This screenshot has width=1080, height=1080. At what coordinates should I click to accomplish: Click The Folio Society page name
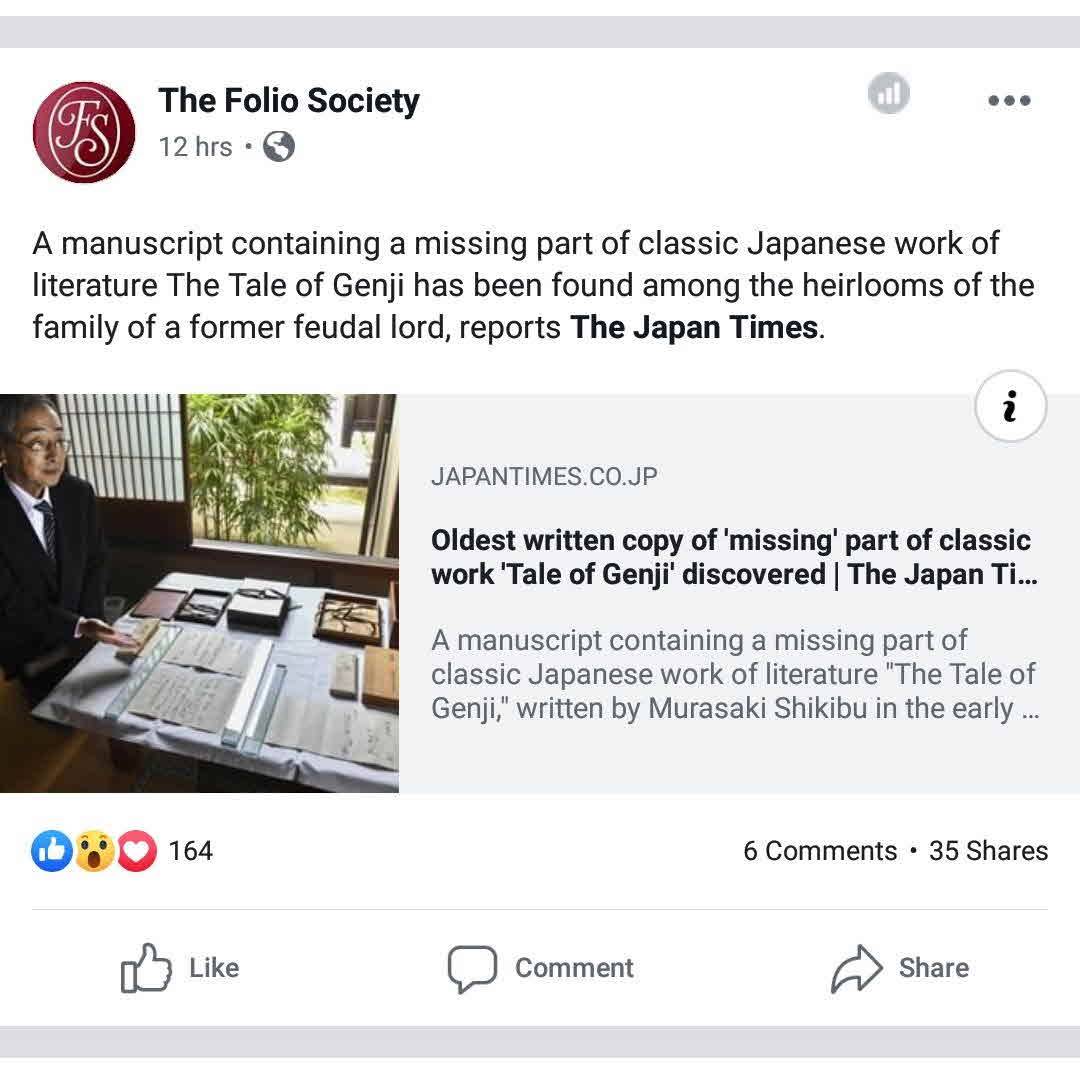pos(289,101)
